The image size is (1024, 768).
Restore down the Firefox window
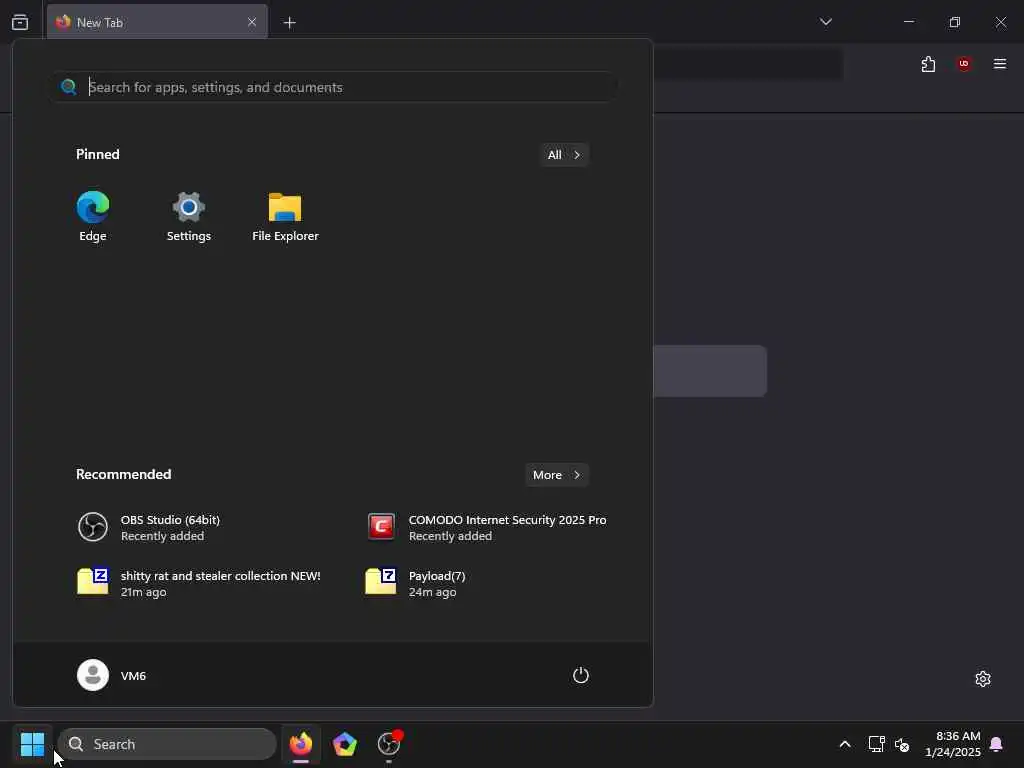tap(955, 22)
